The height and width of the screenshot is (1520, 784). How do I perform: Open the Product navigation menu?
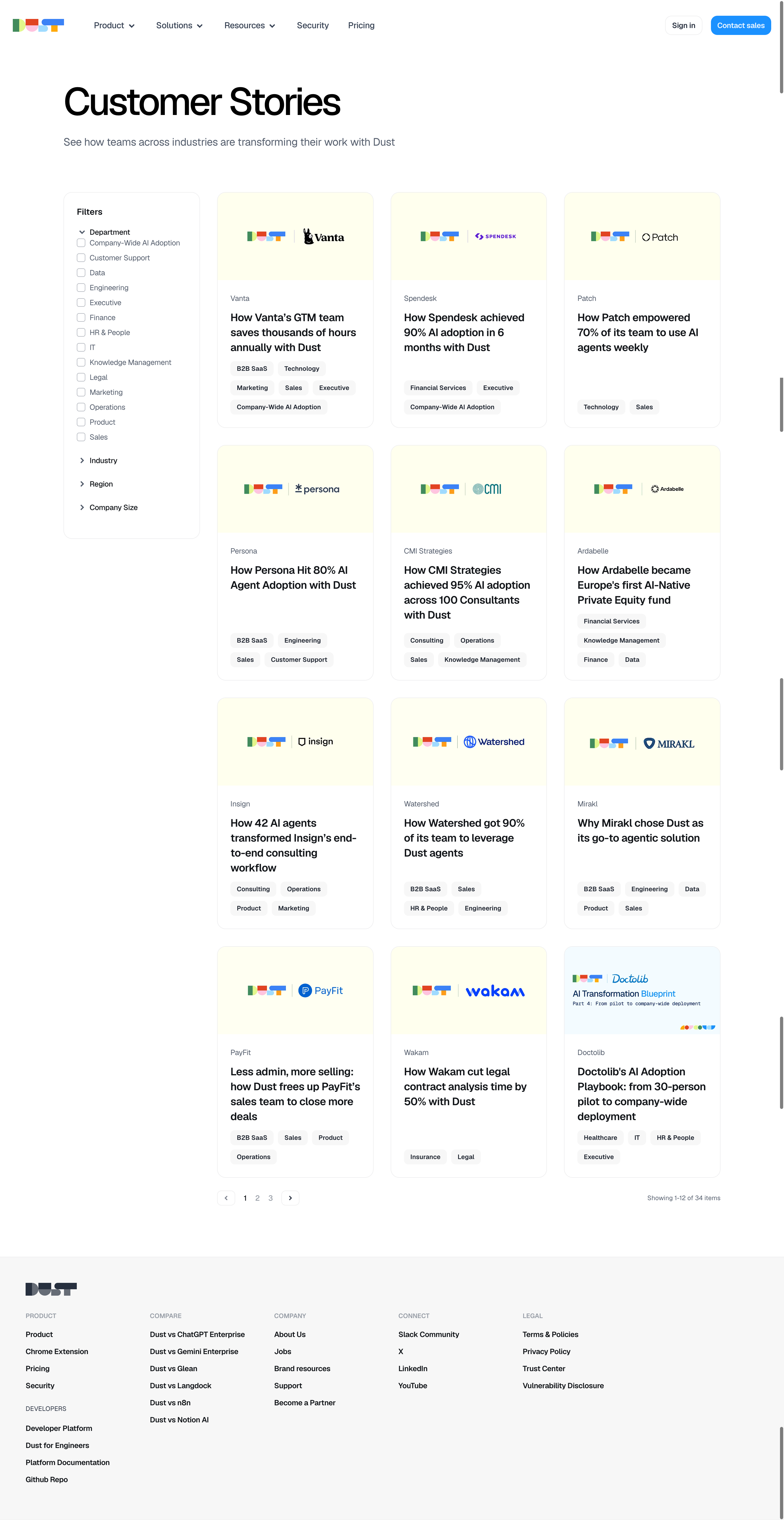coord(114,25)
